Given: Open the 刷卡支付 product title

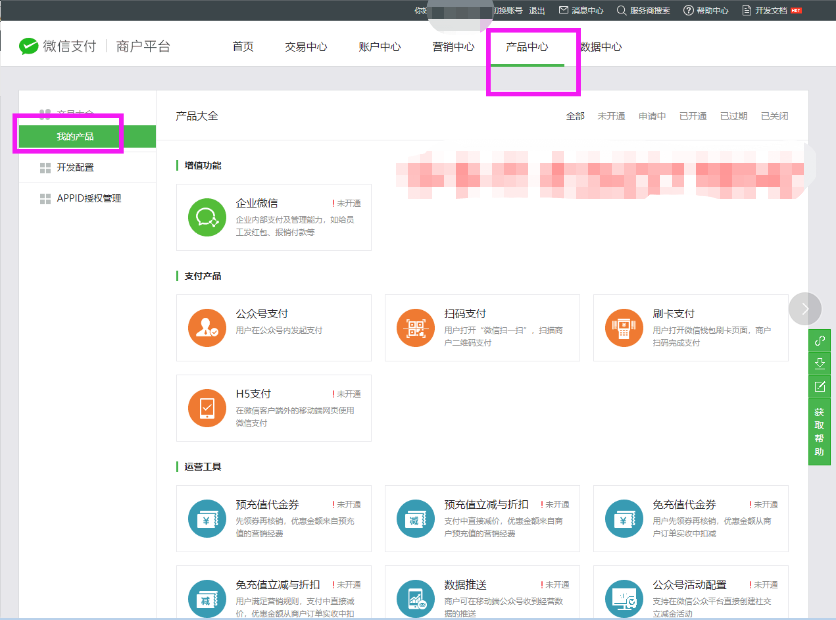Looking at the screenshot, I should [673, 313].
